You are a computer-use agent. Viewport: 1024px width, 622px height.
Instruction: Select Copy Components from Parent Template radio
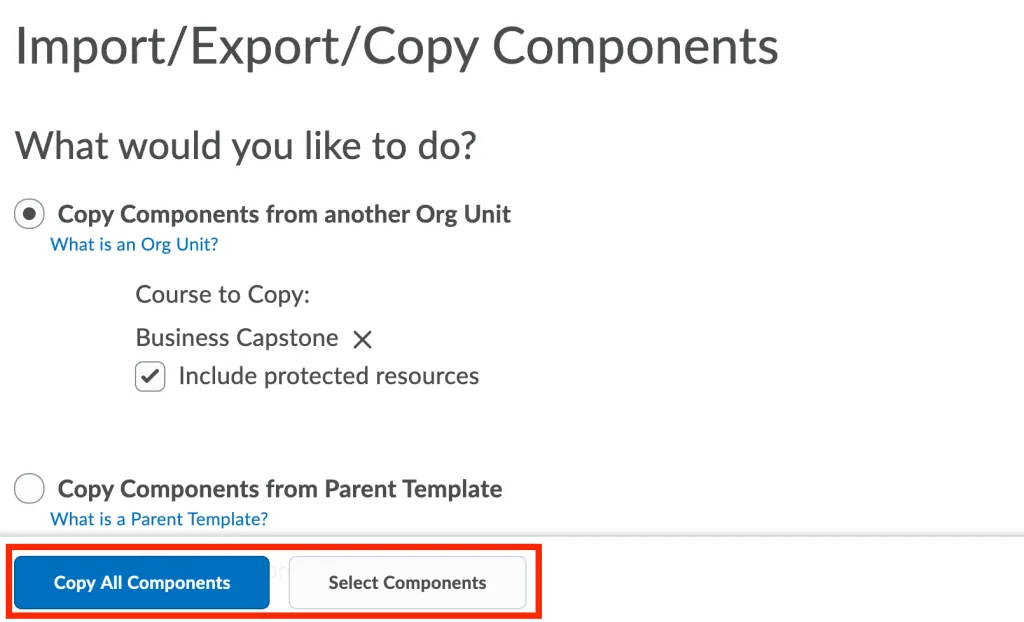tap(29, 489)
